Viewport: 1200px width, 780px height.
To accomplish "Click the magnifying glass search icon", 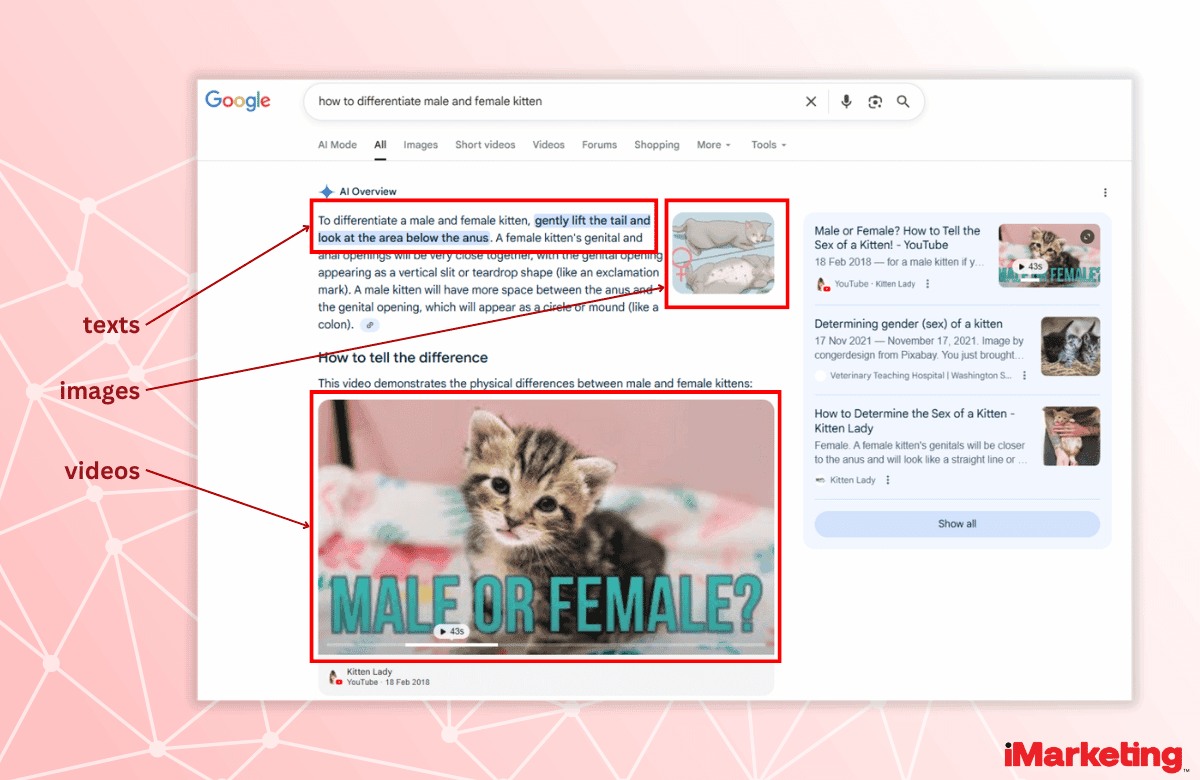I will tap(903, 102).
